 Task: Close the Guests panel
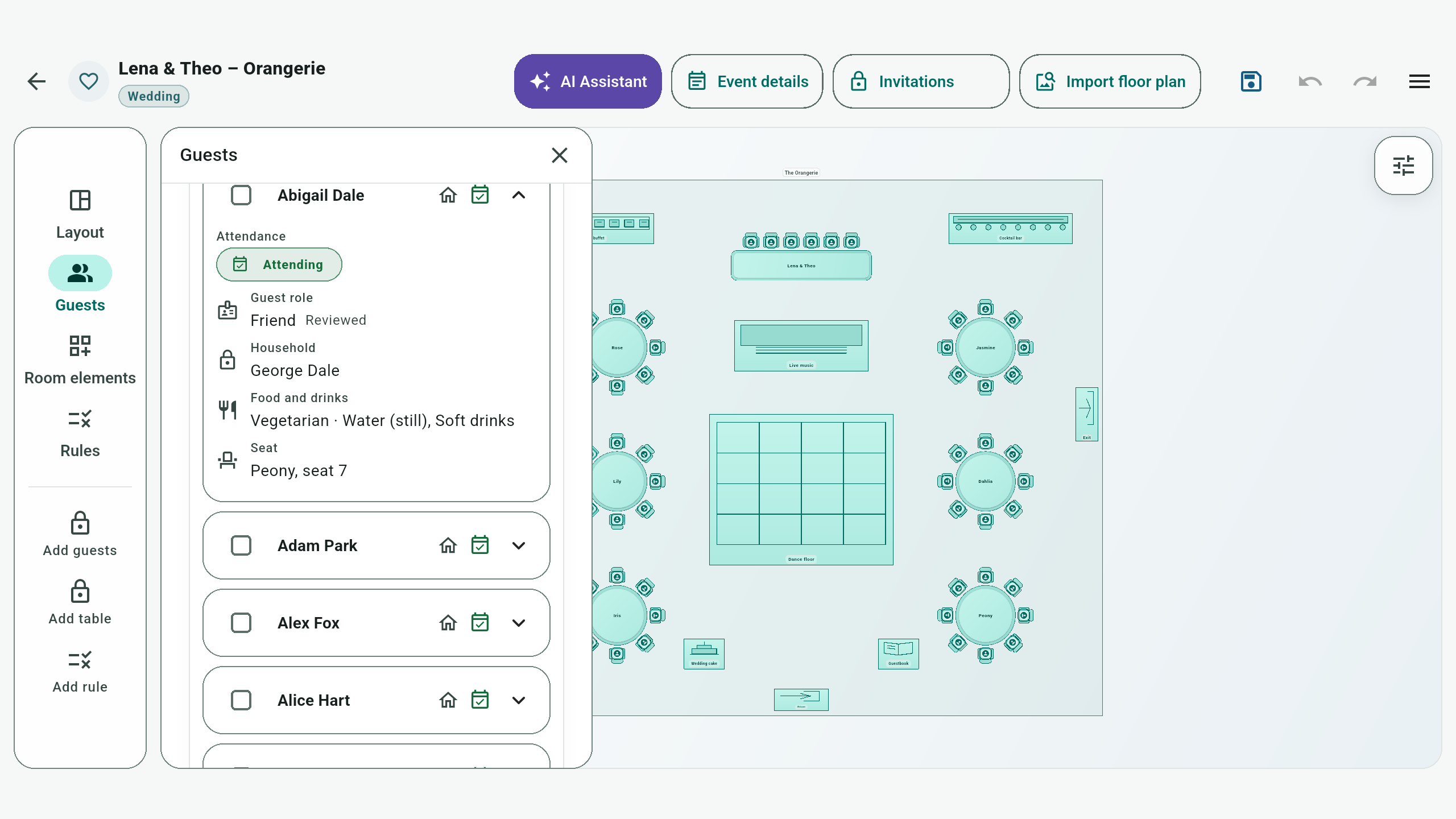pos(560,155)
